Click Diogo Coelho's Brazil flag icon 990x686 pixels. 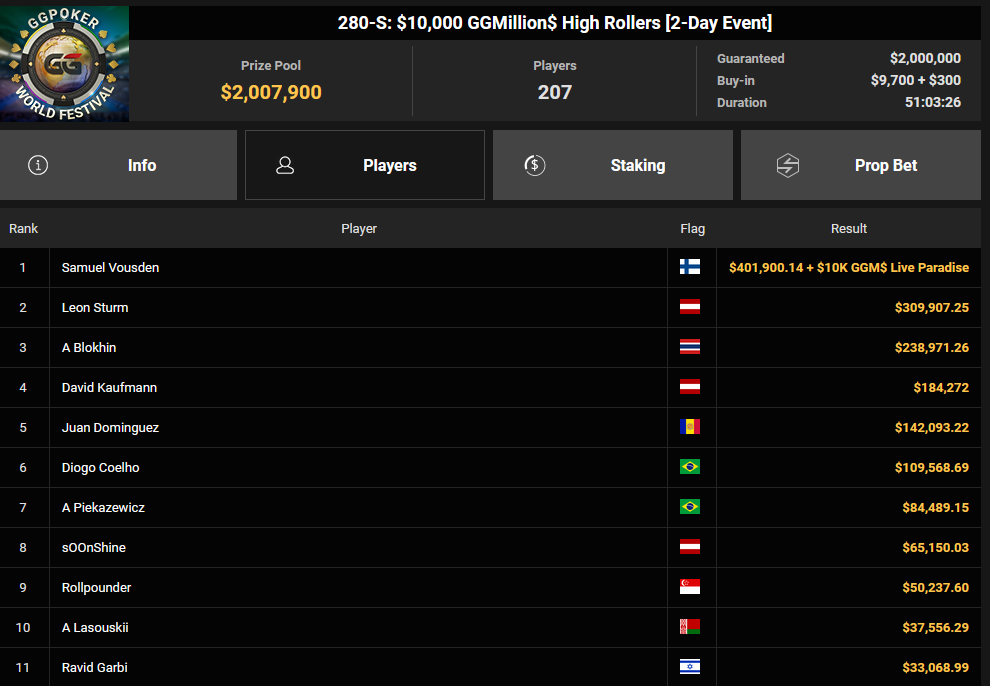click(689, 467)
